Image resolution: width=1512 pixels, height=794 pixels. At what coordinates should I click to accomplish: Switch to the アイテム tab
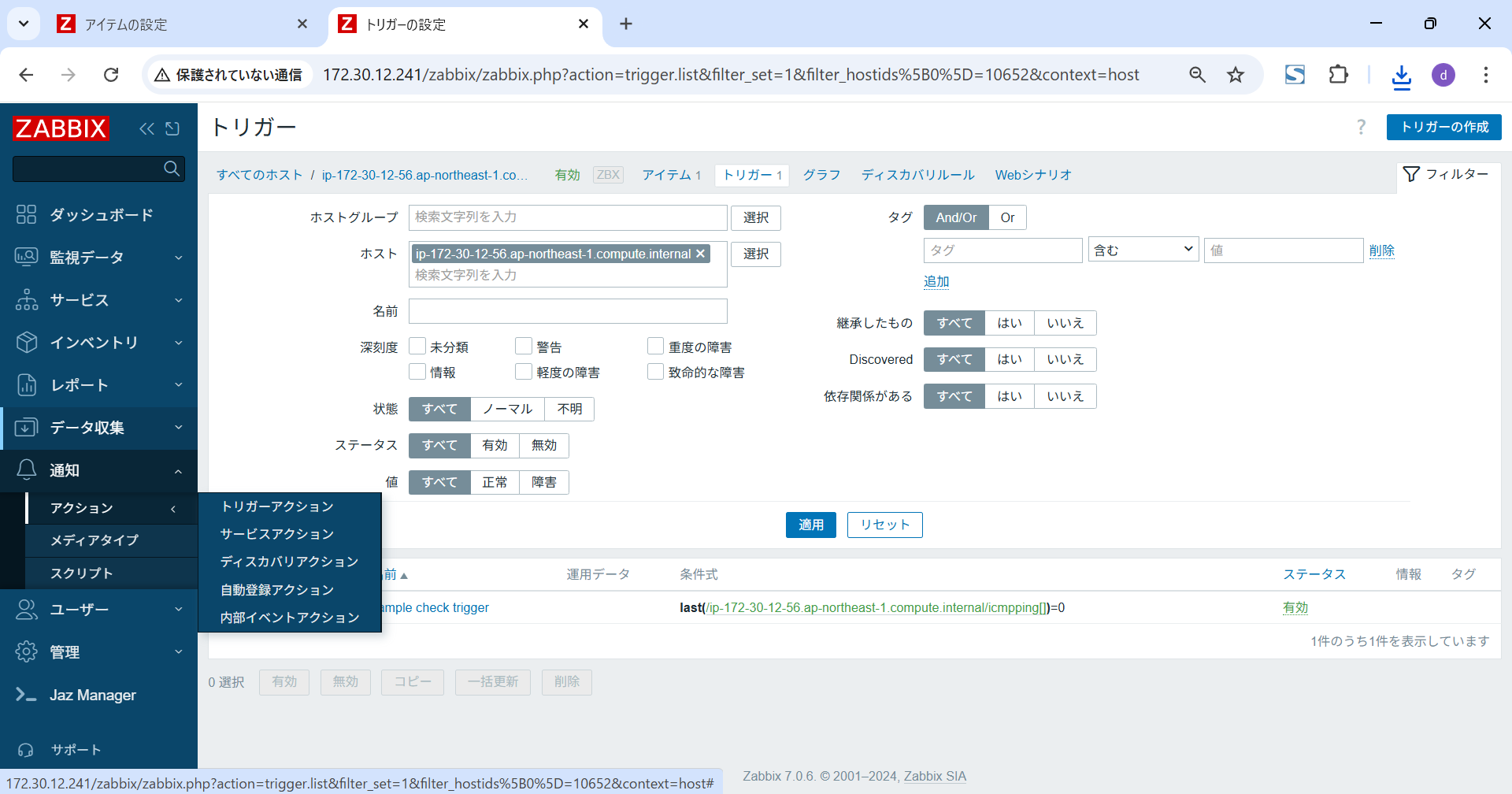tap(666, 175)
